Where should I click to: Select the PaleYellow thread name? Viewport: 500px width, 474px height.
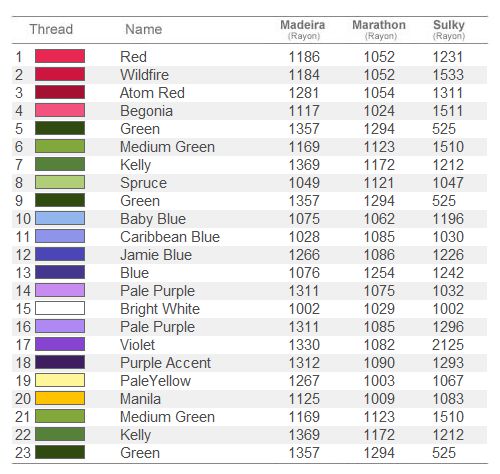156,381
